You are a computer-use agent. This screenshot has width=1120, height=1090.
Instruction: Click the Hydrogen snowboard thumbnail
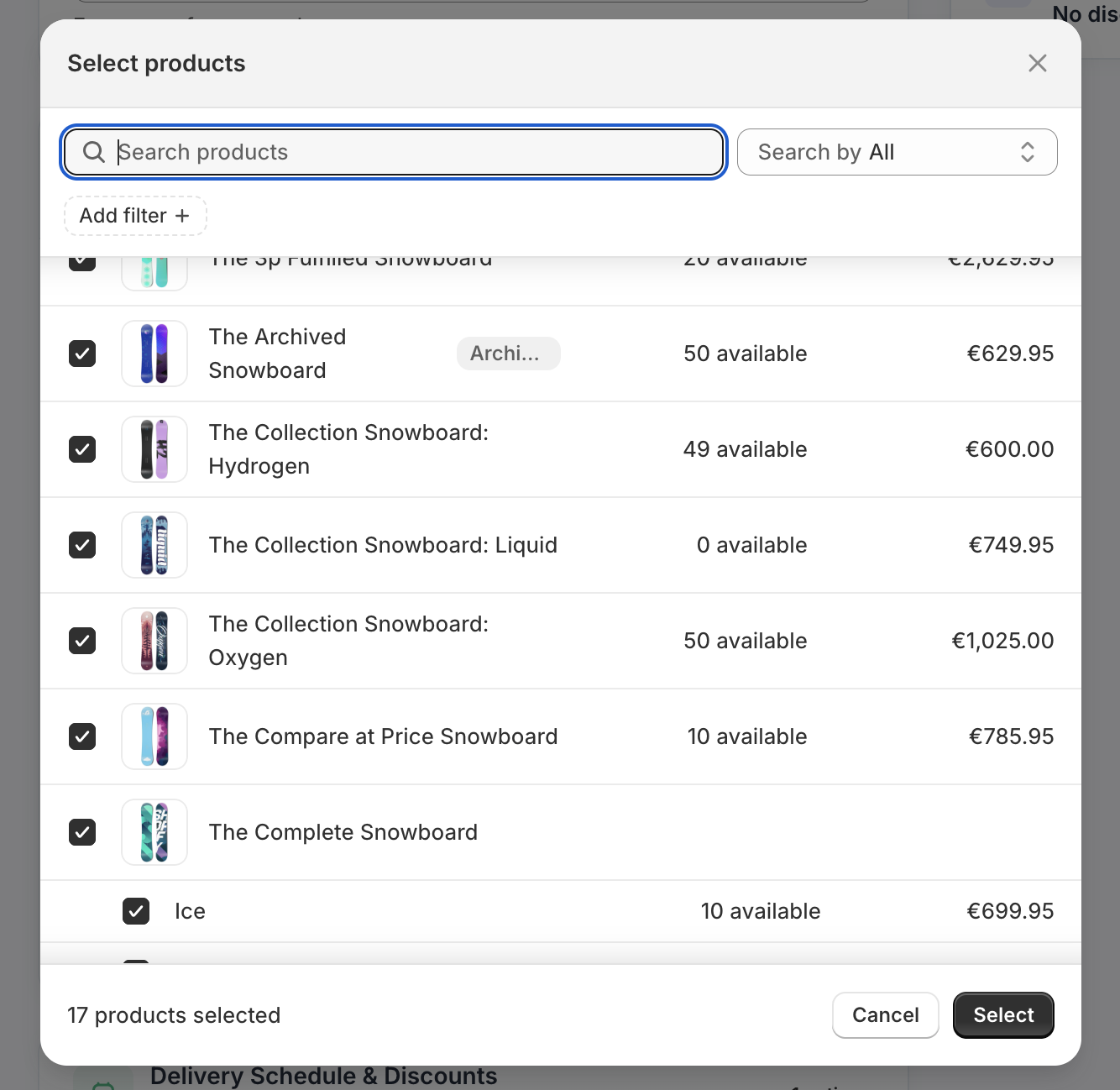154,449
